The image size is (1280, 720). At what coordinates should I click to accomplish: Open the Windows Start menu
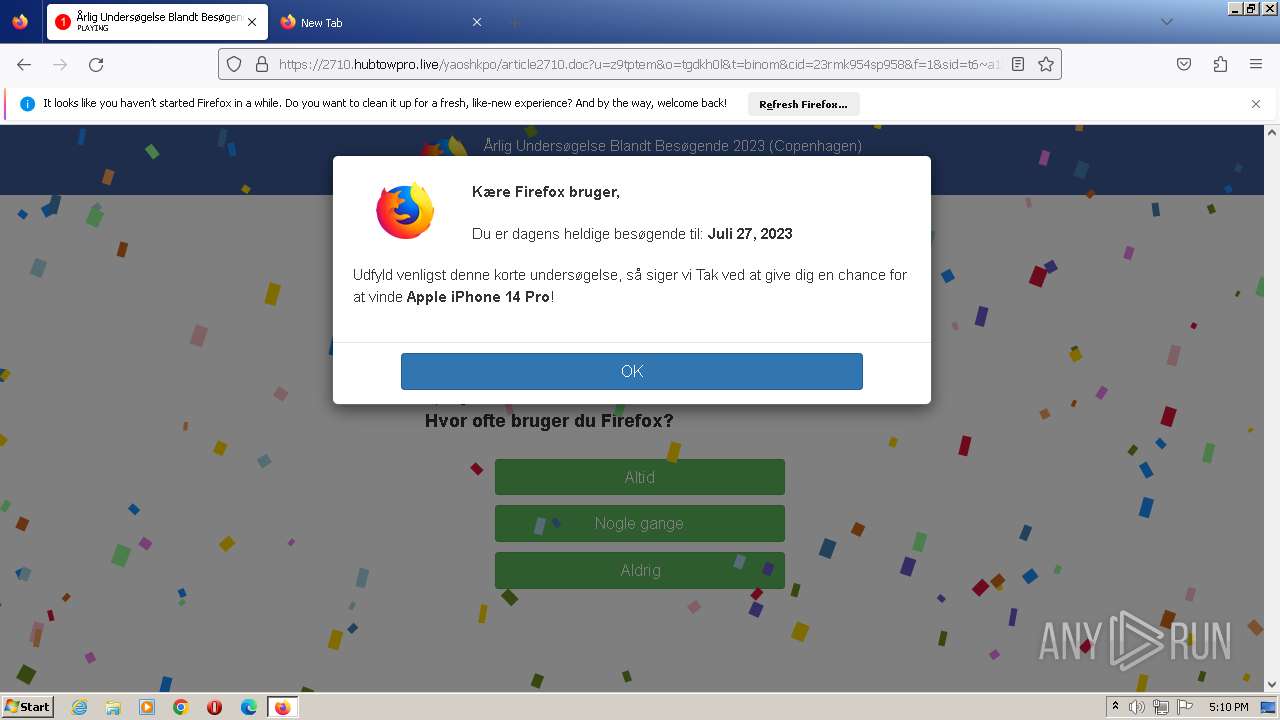click(28, 707)
